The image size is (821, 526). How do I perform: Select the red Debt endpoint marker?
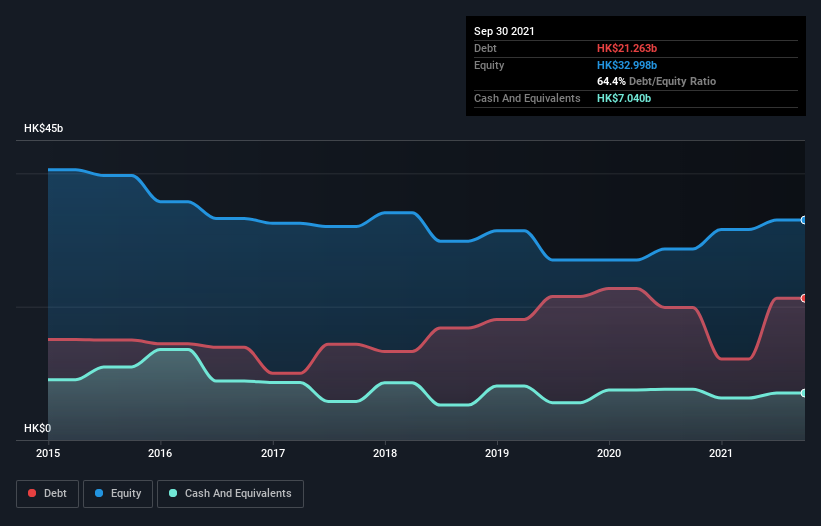click(804, 298)
